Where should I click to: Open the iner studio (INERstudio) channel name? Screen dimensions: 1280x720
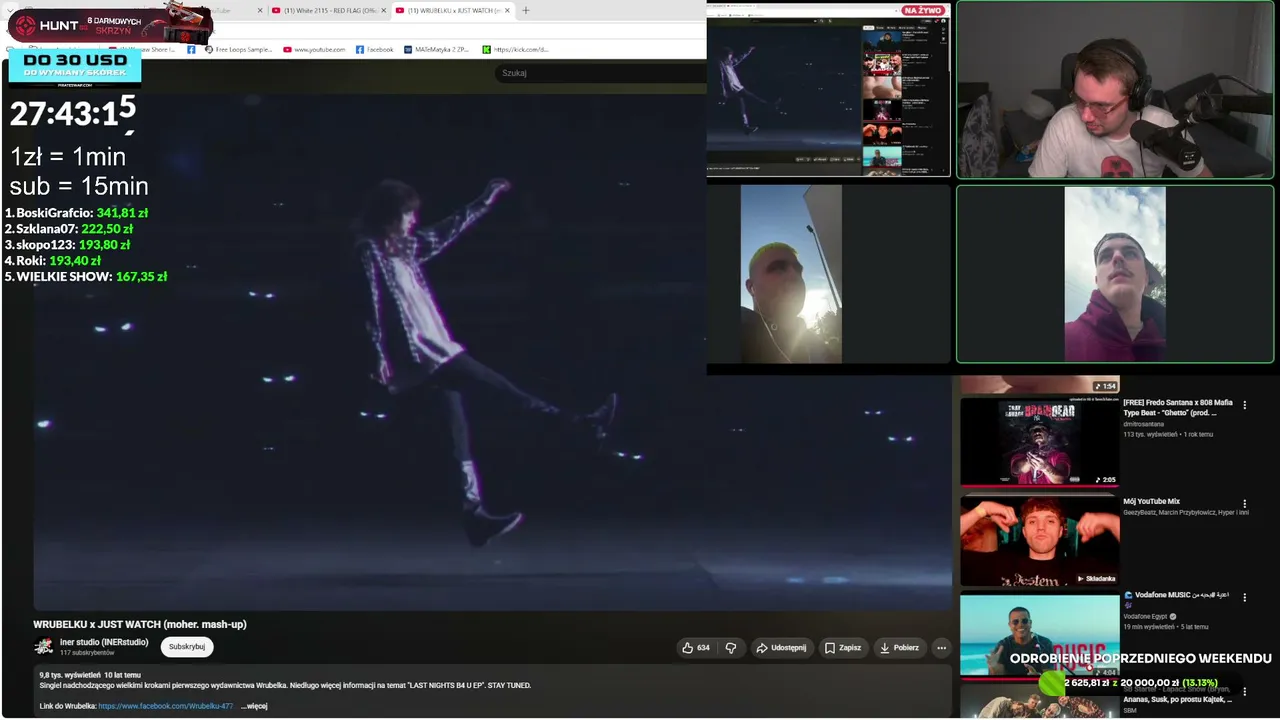(104, 642)
